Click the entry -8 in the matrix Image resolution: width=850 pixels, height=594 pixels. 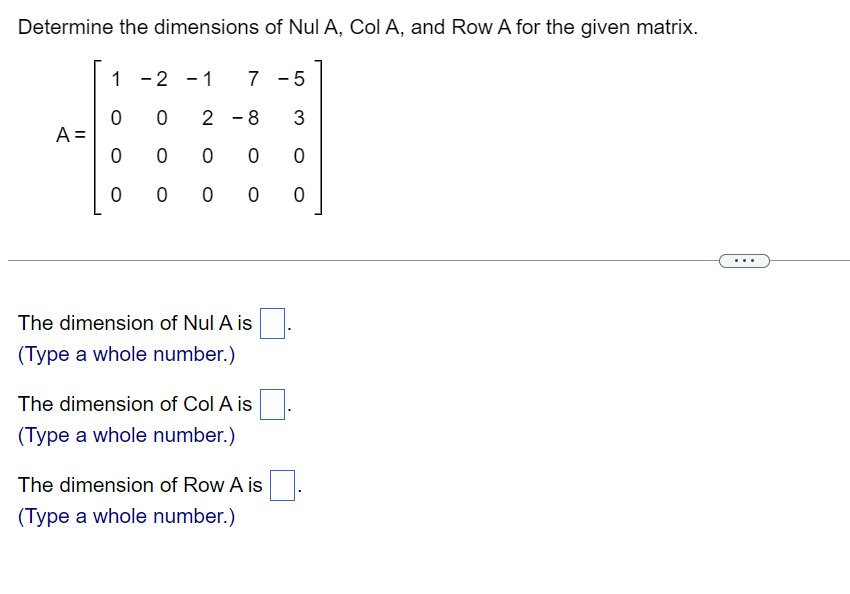tap(248, 118)
